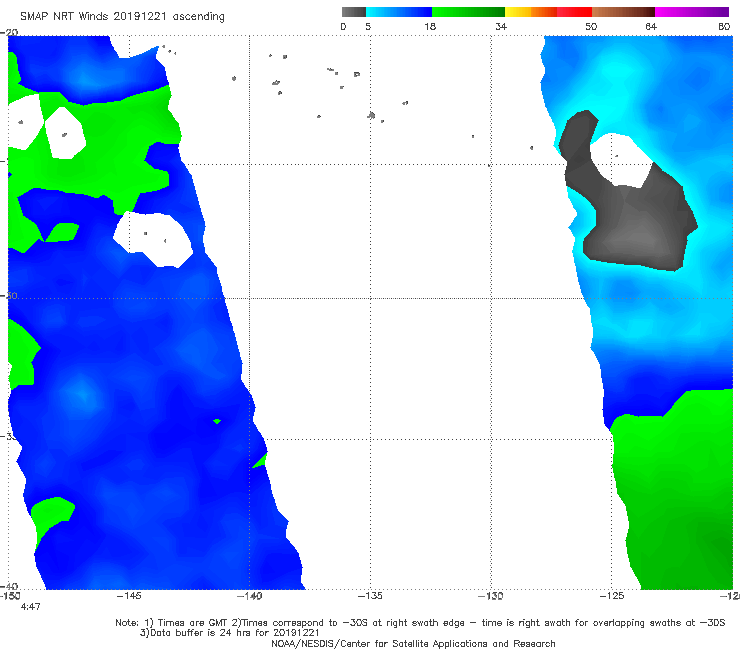The image size is (740, 650).
Task: Click the latitude label '-40'
Action: point(9,586)
